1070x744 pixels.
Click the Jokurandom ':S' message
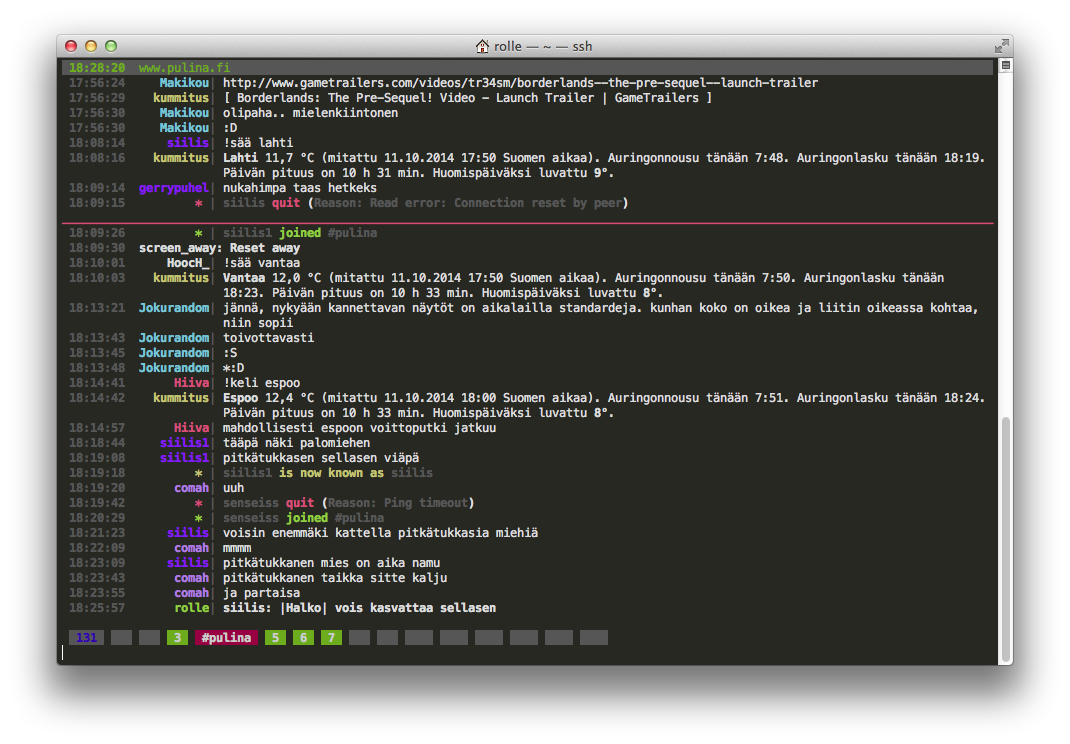click(x=230, y=353)
